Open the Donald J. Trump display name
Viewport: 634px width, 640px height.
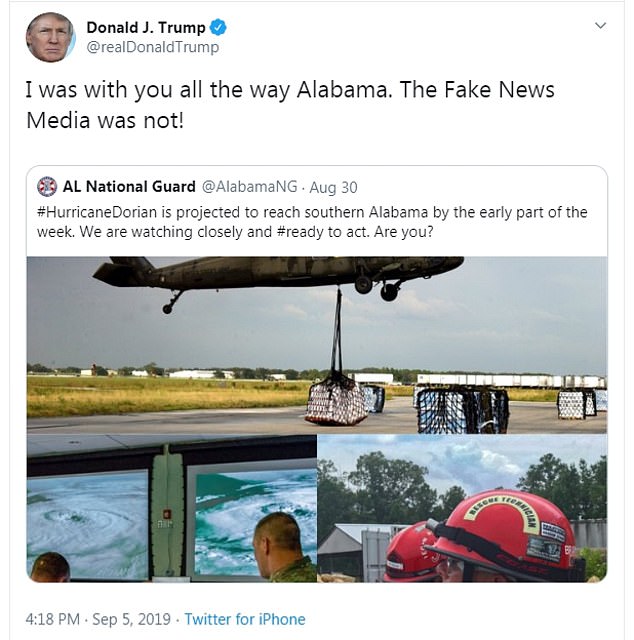146,28
